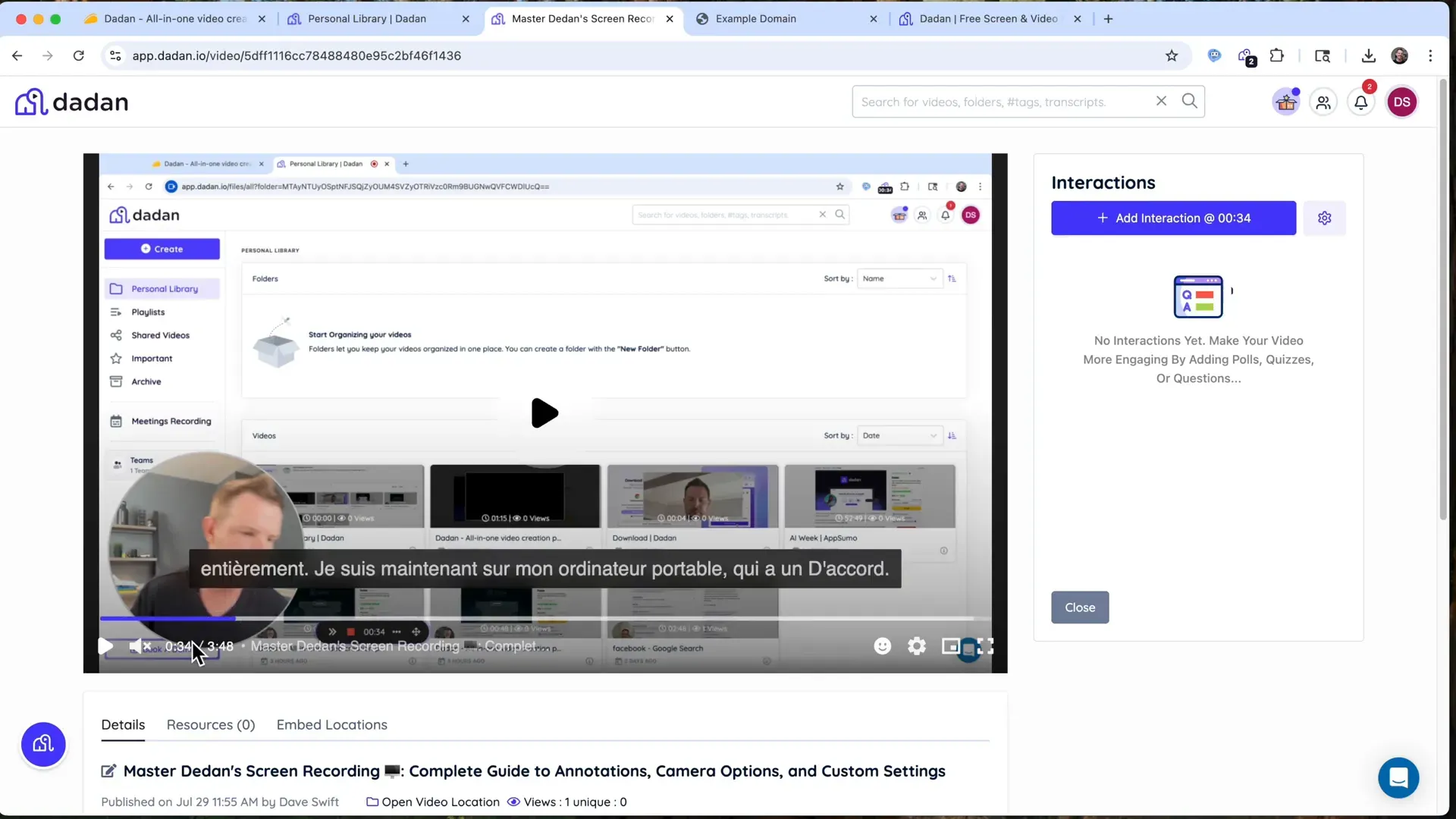This screenshot has height=819, width=1456.
Task: Open interaction settings gear
Action: tap(1325, 218)
